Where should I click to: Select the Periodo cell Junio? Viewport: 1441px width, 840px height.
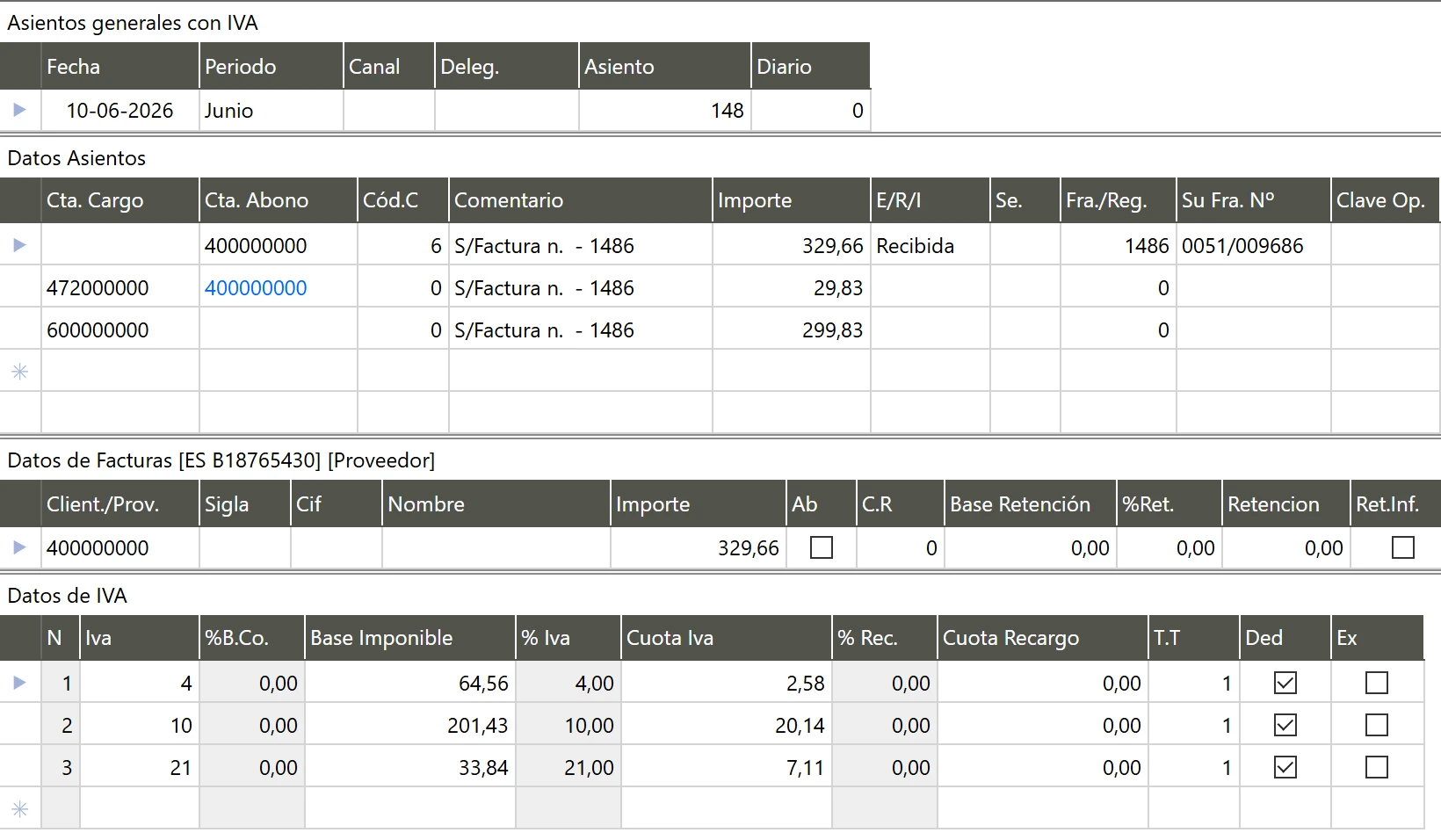(272, 110)
